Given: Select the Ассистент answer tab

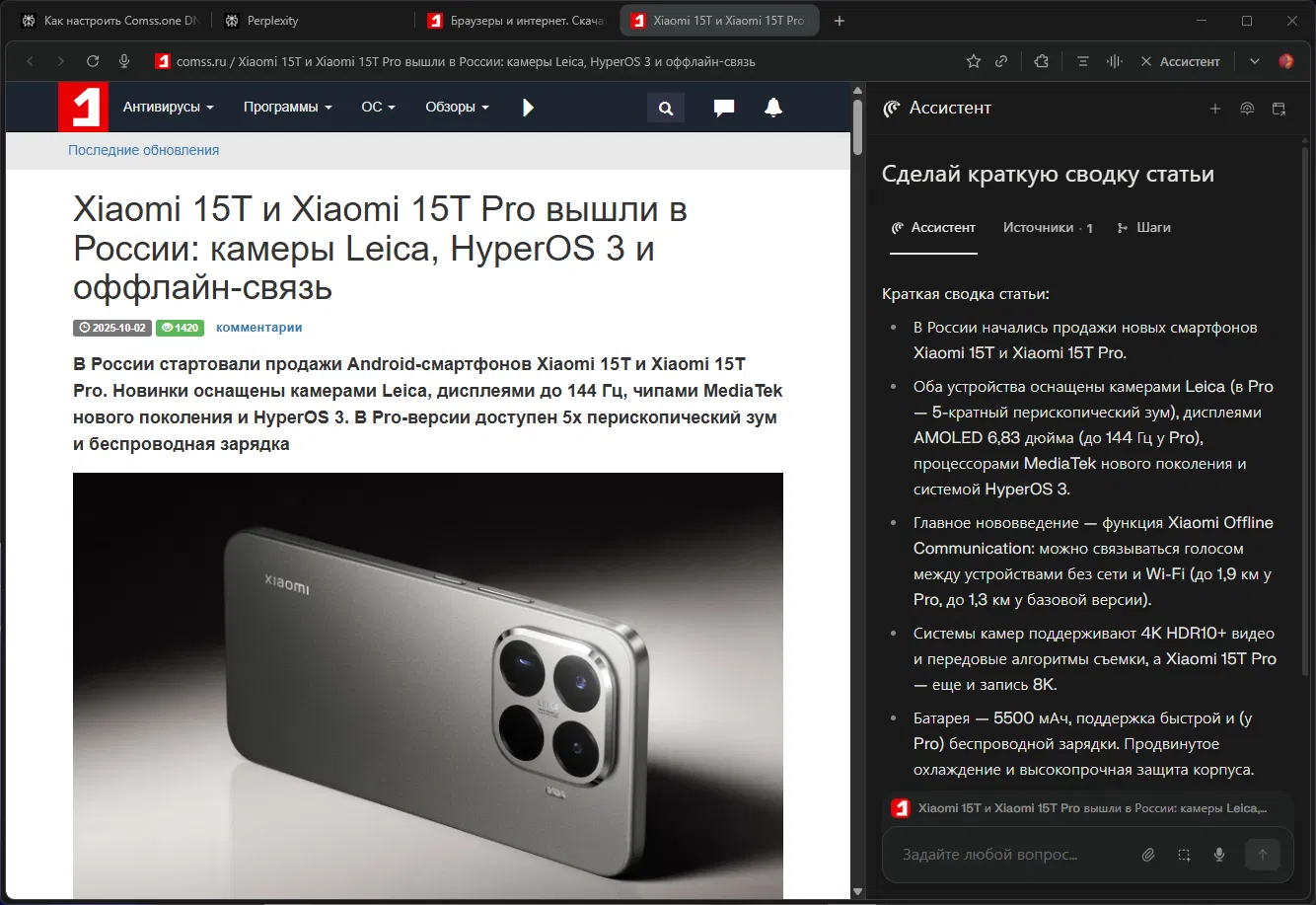Looking at the screenshot, I should (933, 228).
